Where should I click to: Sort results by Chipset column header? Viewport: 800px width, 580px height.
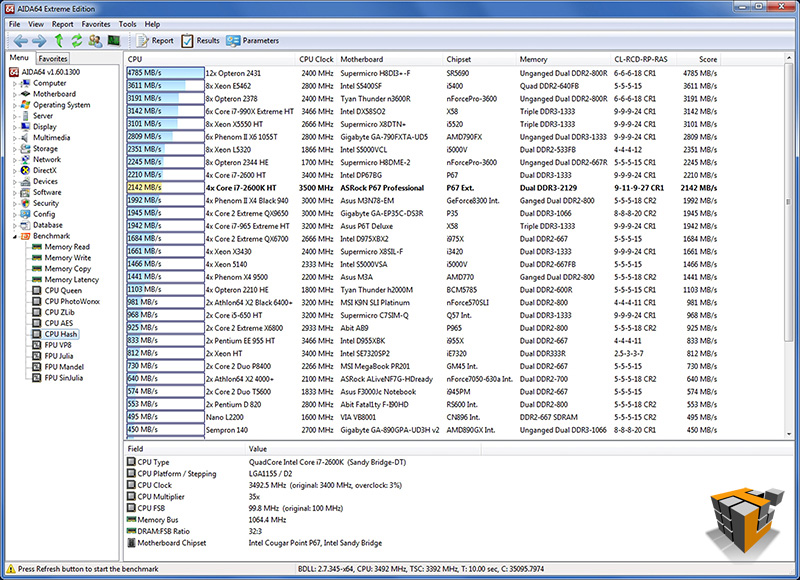[479, 59]
